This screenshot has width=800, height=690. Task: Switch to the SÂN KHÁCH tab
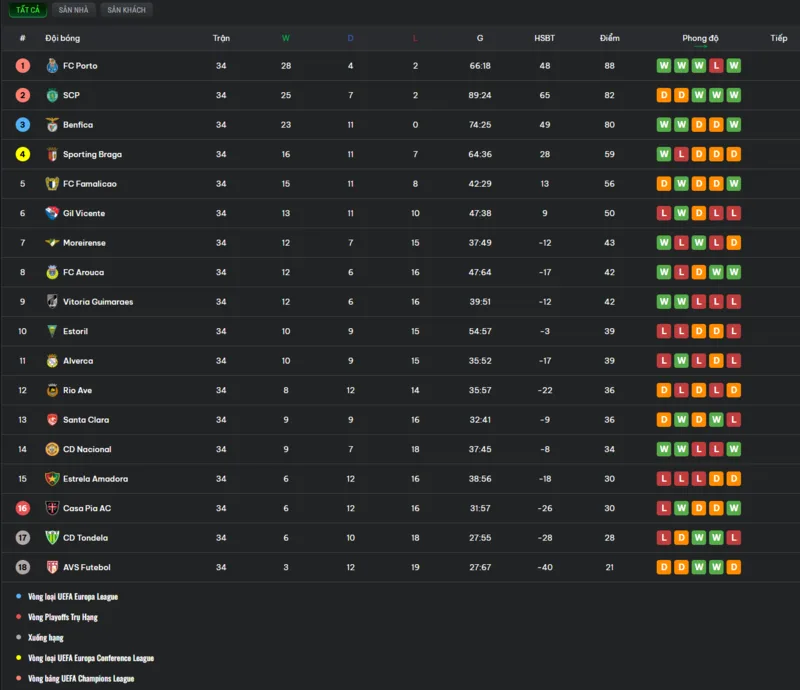[127, 10]
